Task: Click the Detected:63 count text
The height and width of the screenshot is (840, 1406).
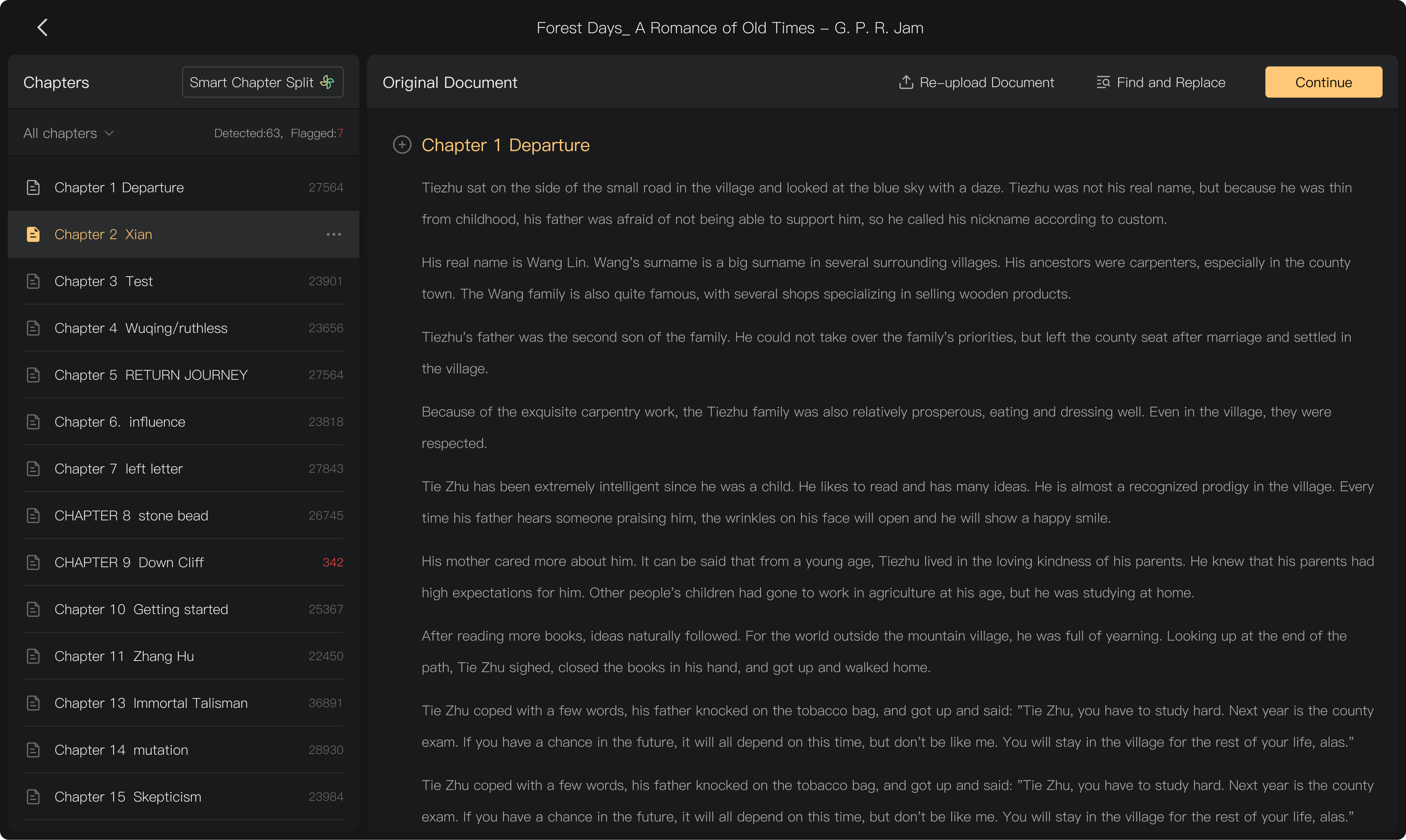Action: [x=248, y=133]
